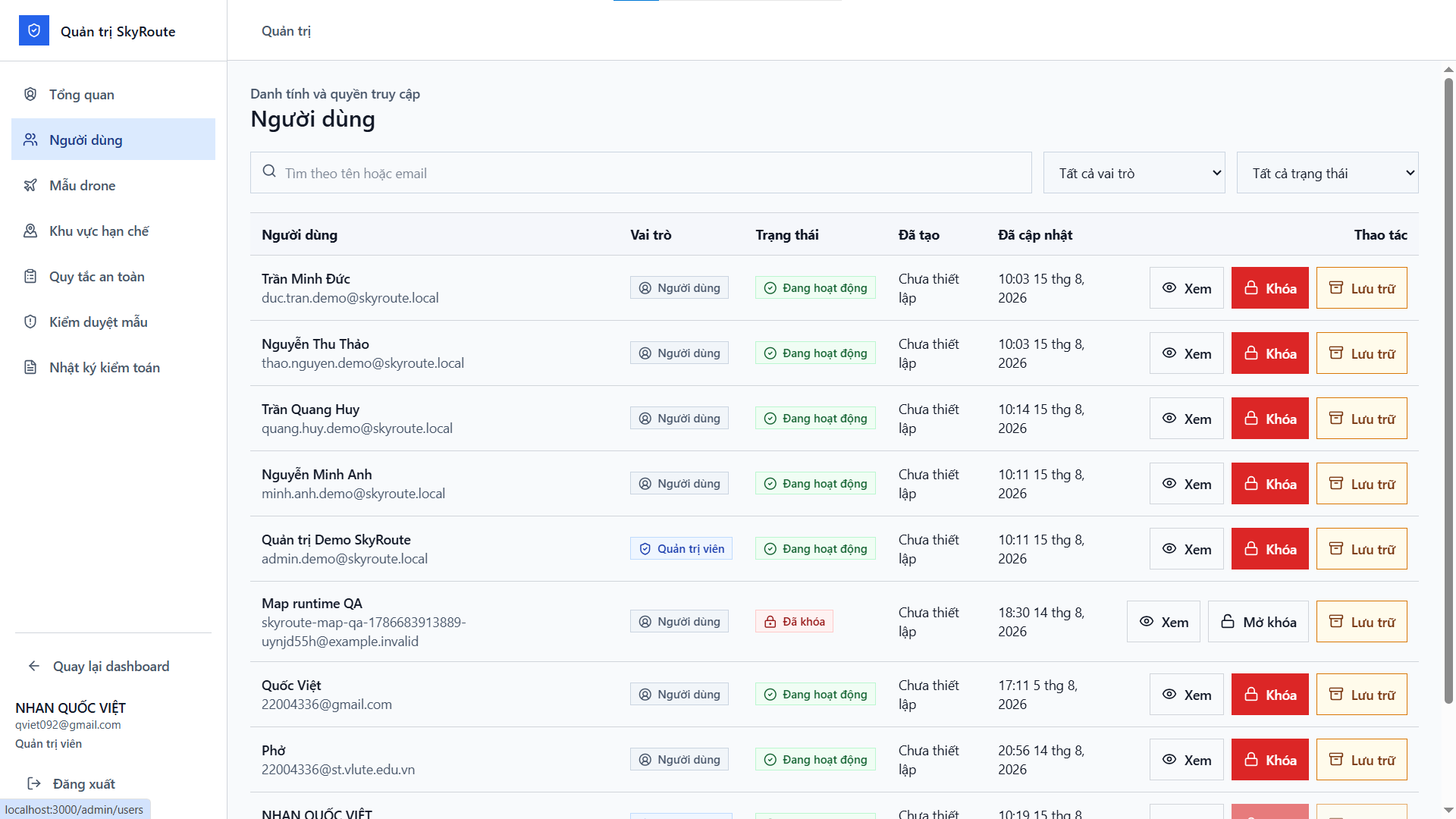The width and height of the screenshot is (1456, 819).
Task: Archive the Map runtime QA user
Action: [1361, 622]
